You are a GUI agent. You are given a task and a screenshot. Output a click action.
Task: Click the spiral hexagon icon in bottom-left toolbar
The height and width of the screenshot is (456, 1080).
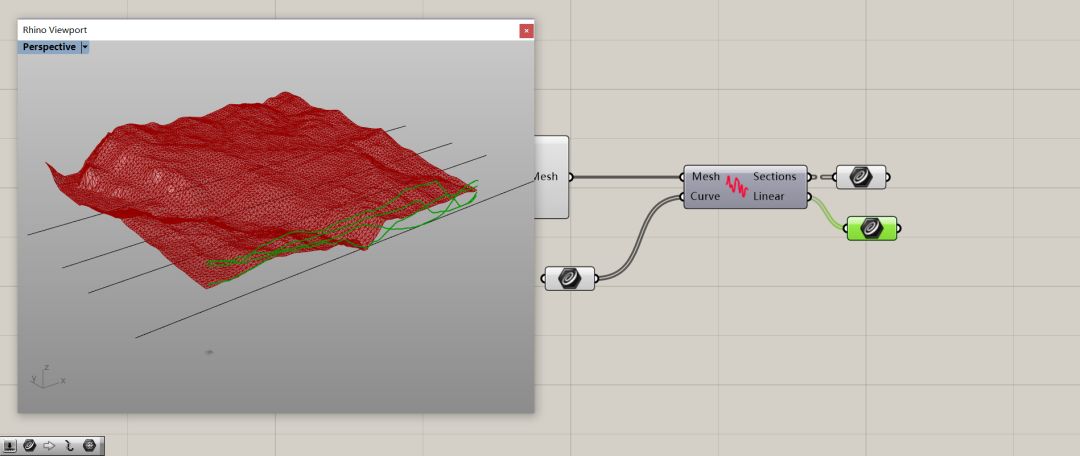(29, 446)
